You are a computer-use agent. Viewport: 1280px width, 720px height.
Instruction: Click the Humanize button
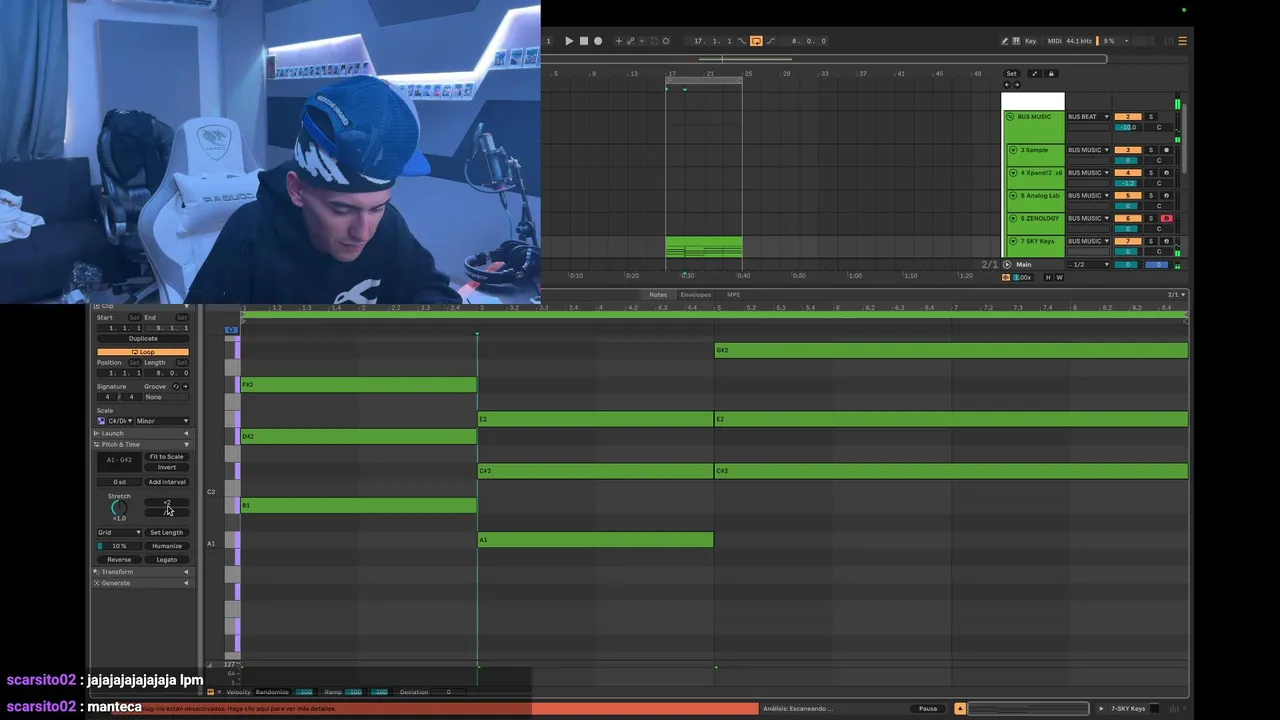[167, 546]
